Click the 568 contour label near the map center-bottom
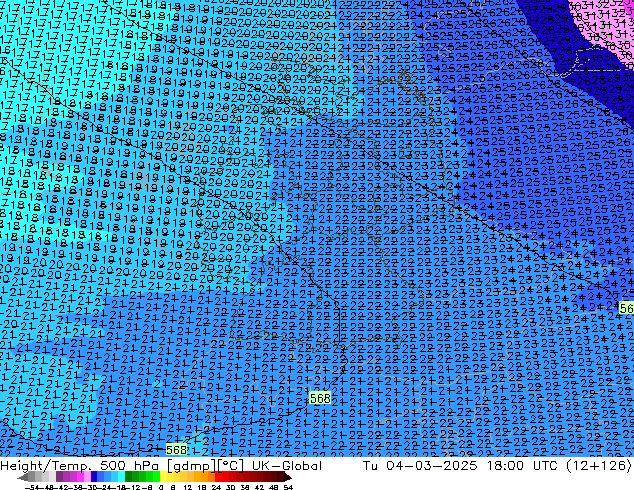The image size is (634, 490). point(320,398)
